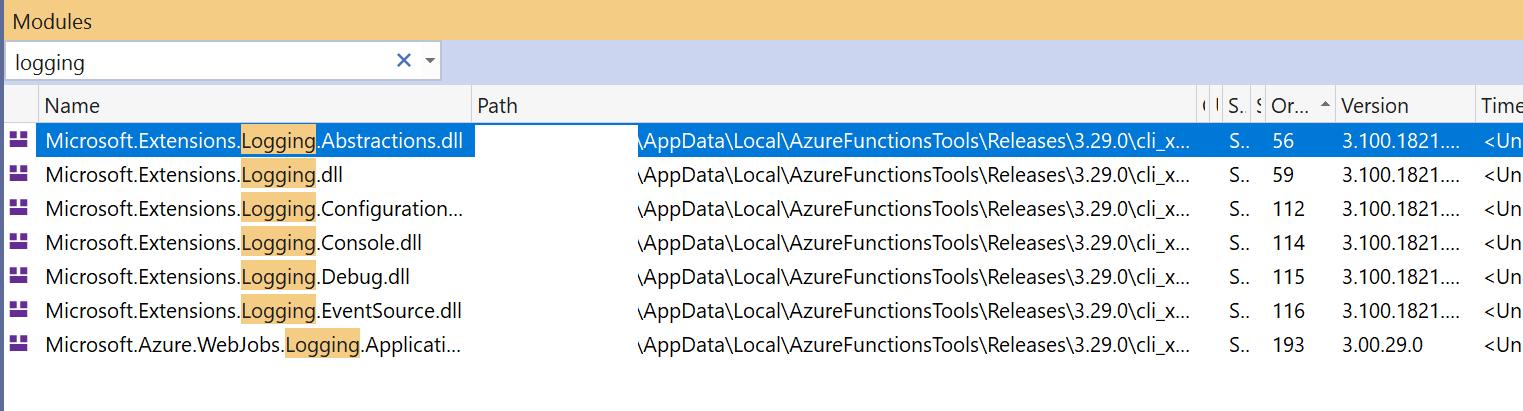The image size is (1523, 411).
Task: Click the module icon for Logging.EventSource.dll
Action: [18, 311]
